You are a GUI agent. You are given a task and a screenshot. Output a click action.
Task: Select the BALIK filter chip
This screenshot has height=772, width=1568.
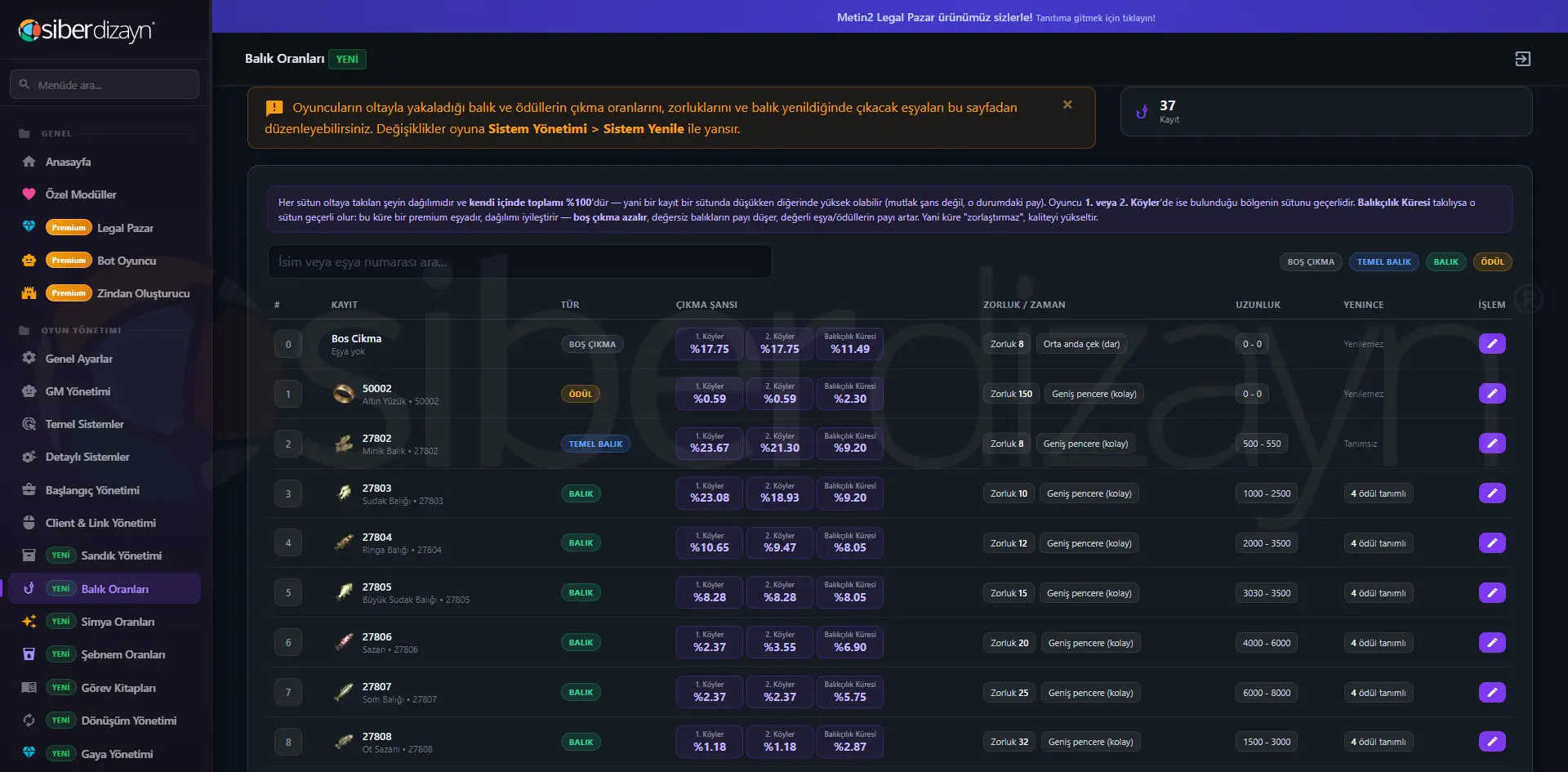(1445, 262)
